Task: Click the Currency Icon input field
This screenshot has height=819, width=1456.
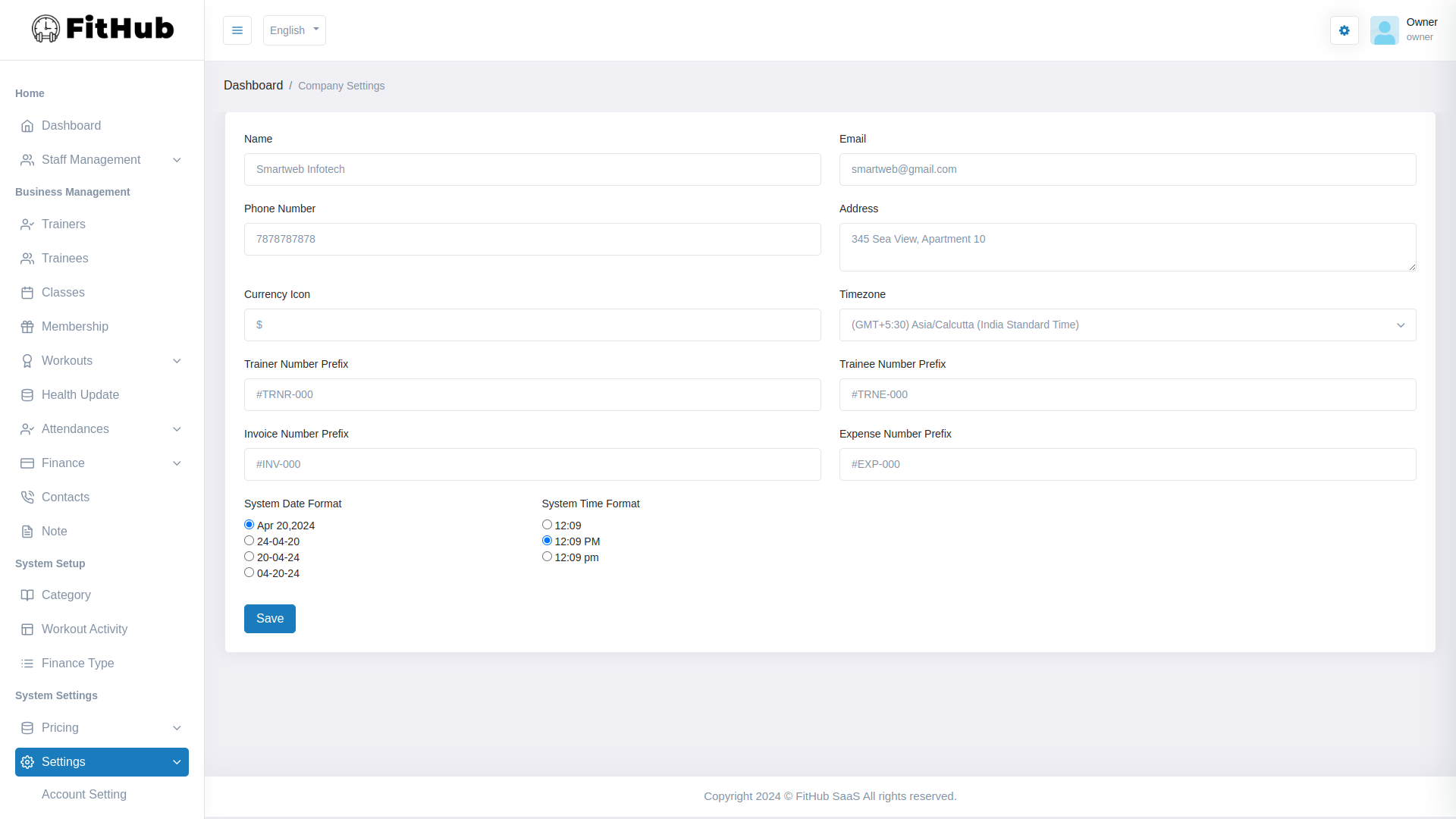Action: coord(532,325)
